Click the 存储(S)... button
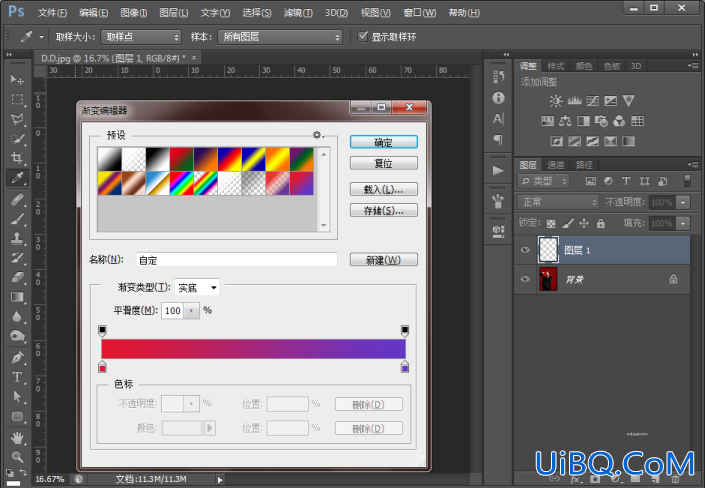This screenshot has height=488, width=705. (x=384, y=210)
